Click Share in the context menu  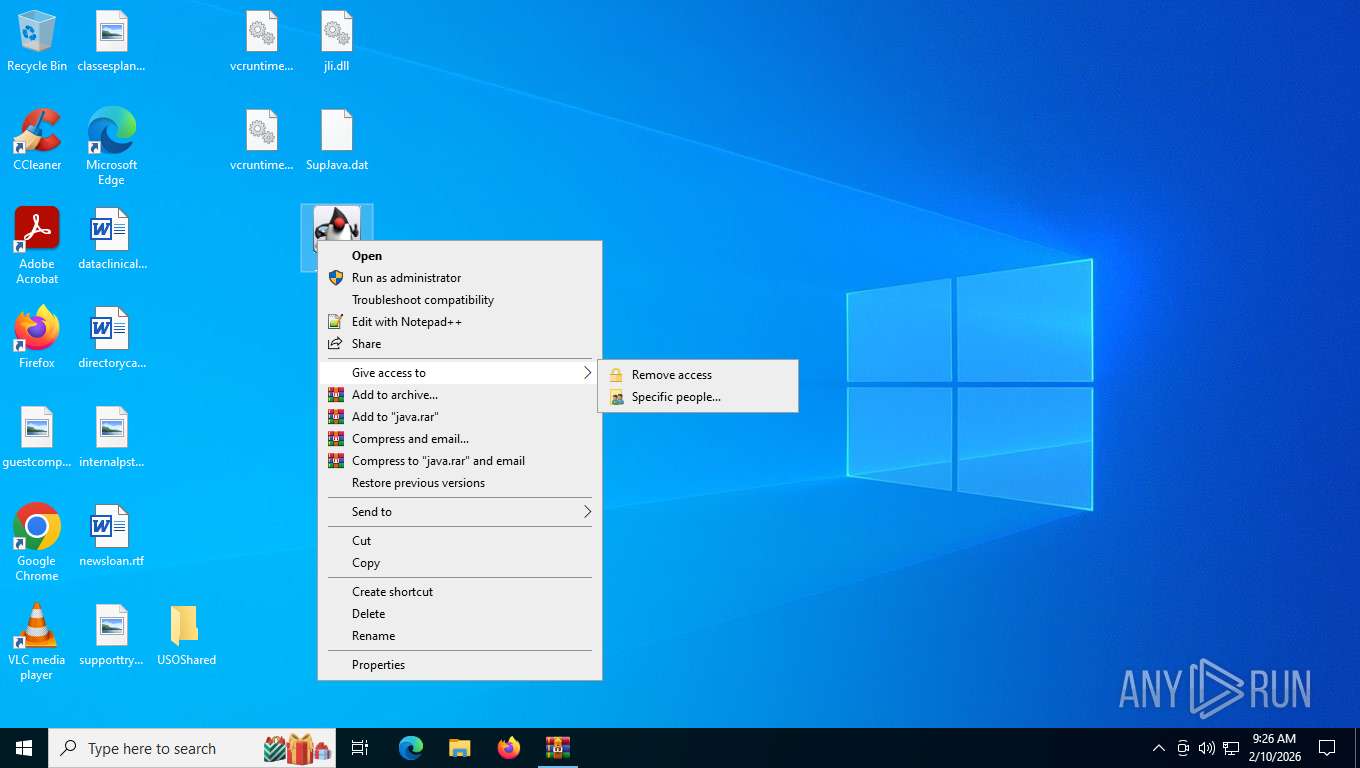[460, 344]
